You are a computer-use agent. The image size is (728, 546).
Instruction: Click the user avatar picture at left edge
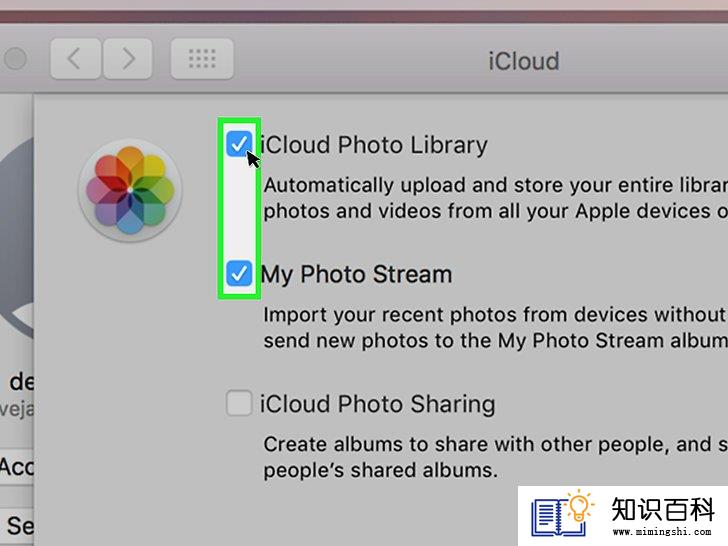point(17,239)
